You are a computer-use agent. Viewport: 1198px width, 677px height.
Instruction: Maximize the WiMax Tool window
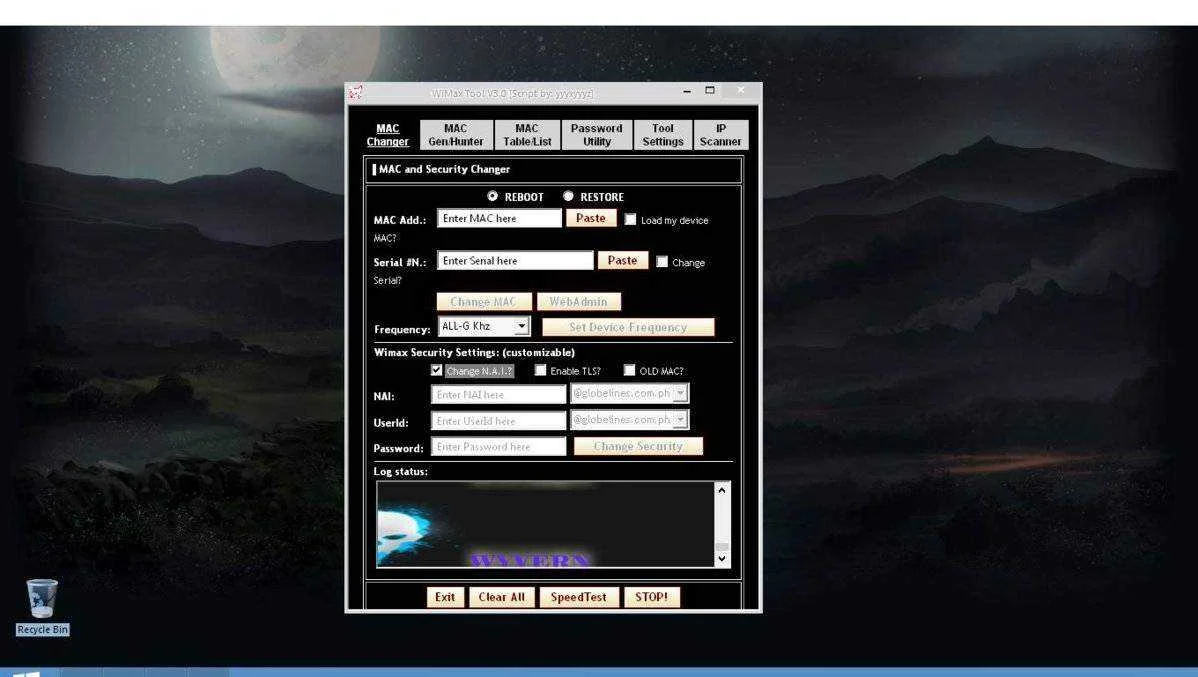coord(710,90)
